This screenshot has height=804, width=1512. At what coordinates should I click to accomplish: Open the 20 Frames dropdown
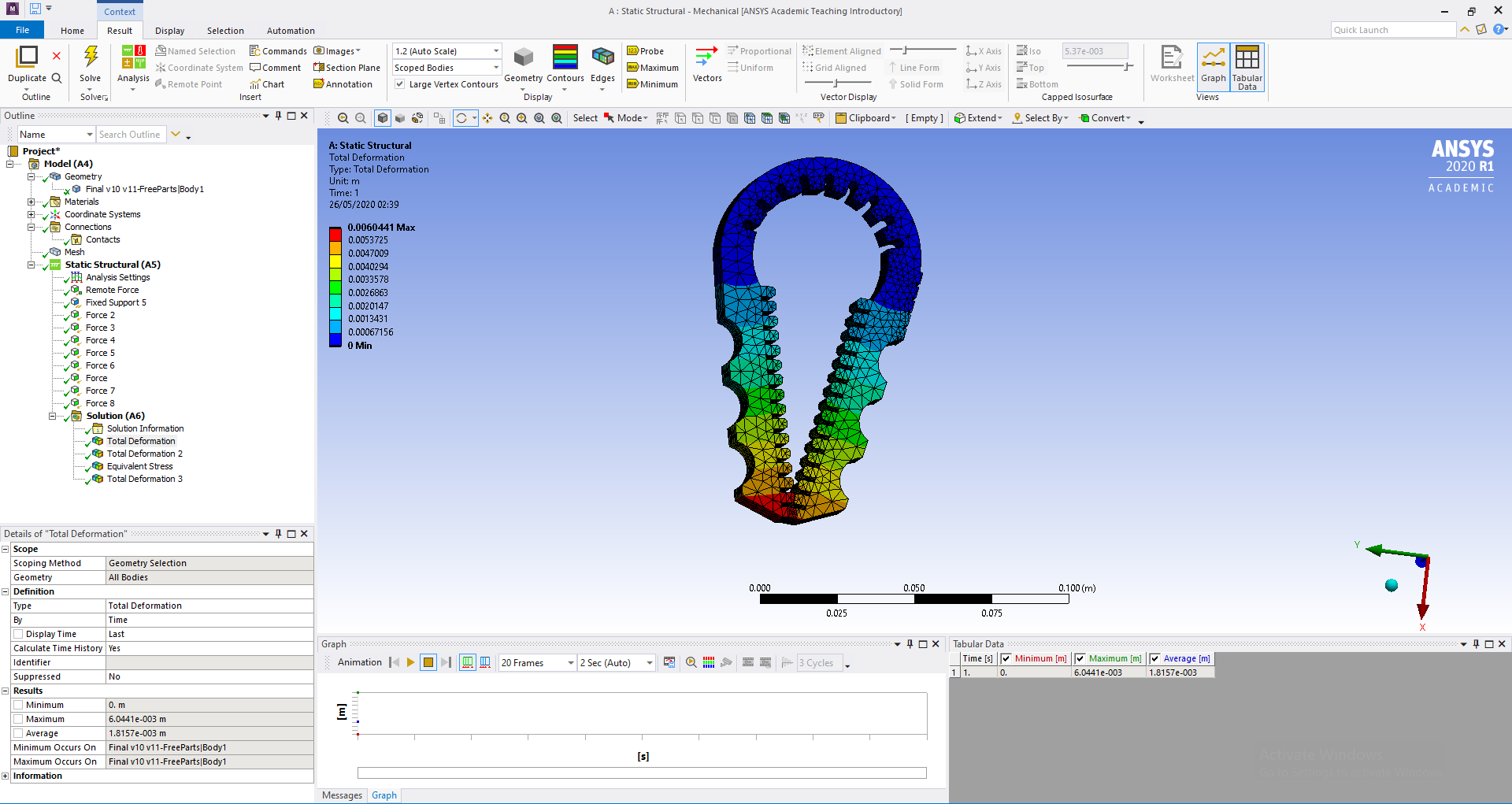tap(537, 663)
